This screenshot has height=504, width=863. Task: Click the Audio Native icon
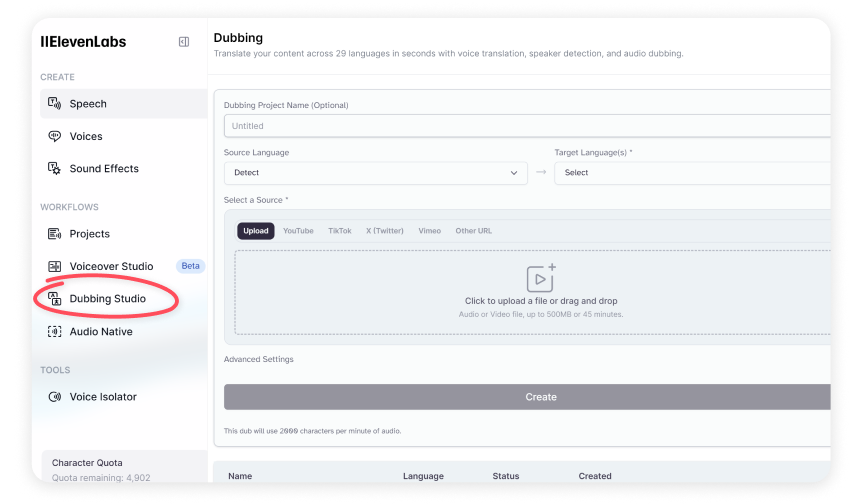(54, 331)
